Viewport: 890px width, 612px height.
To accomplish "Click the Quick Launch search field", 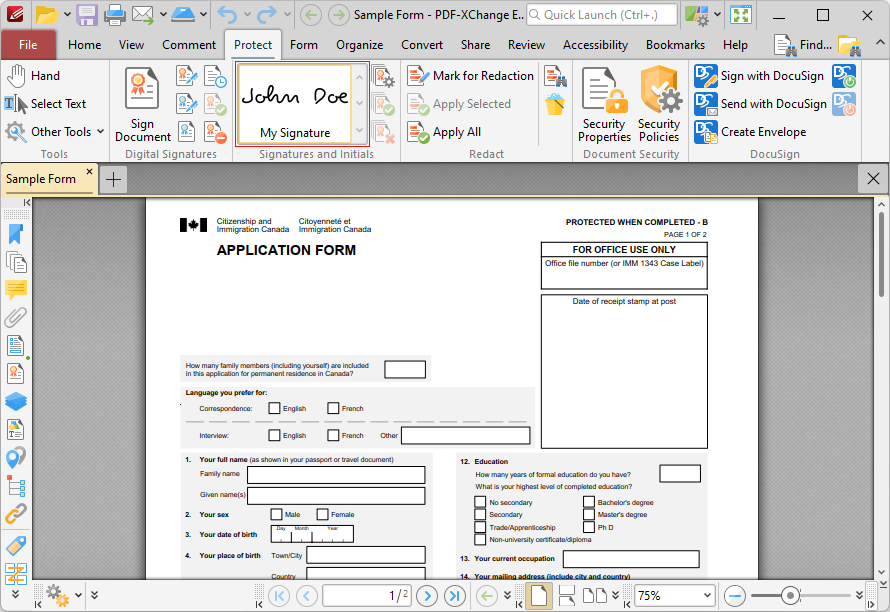I will 602,15.
